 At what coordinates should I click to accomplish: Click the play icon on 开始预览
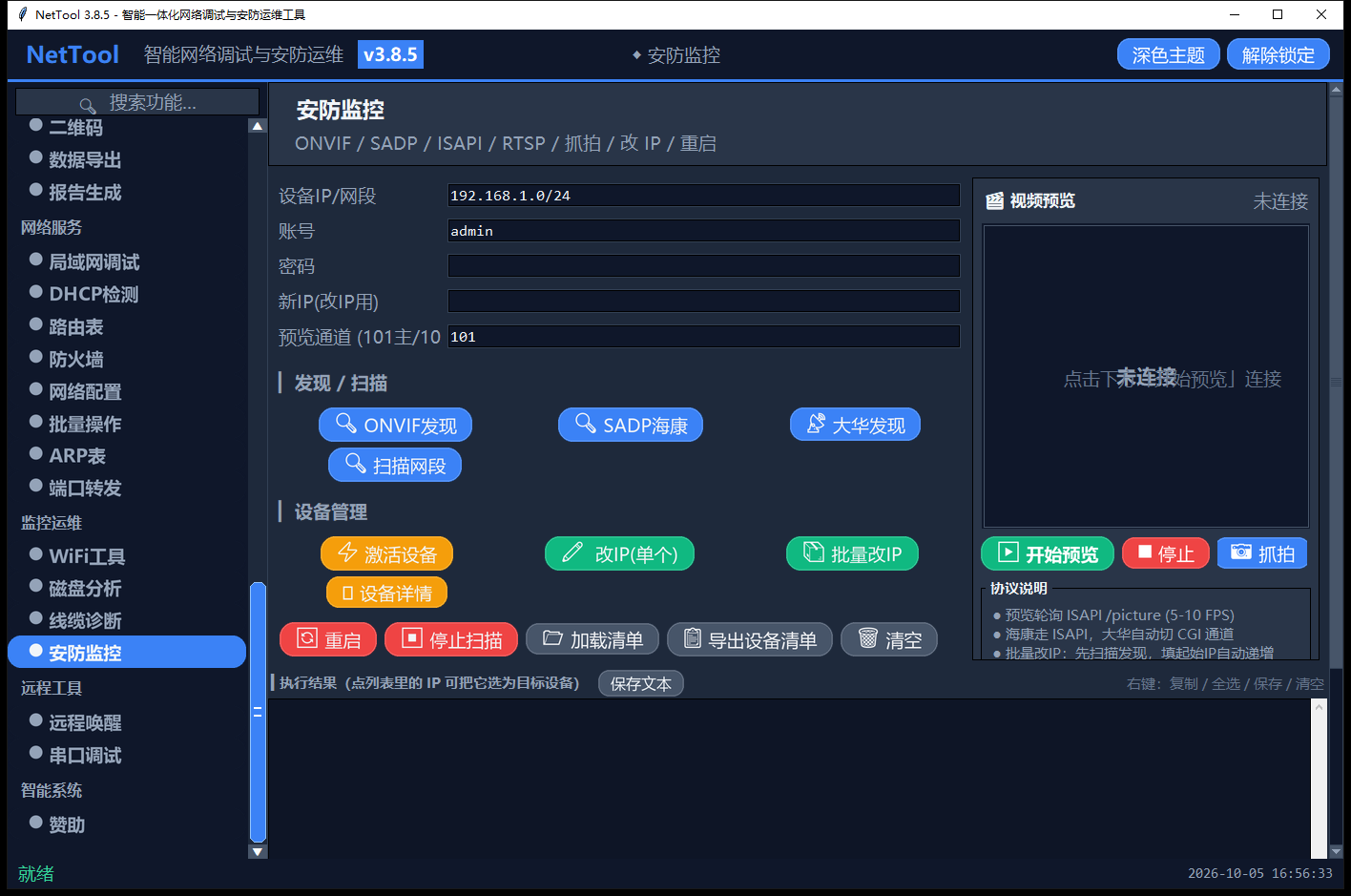pos(1008,552)
